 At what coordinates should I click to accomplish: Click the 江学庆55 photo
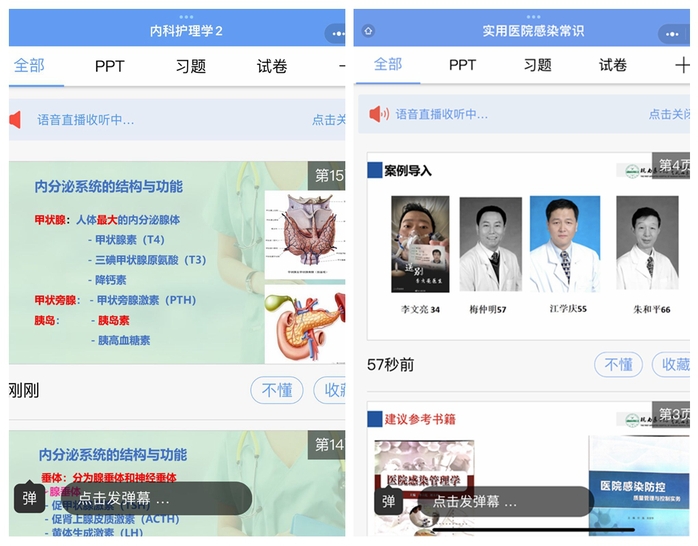[x=565, y=244]
